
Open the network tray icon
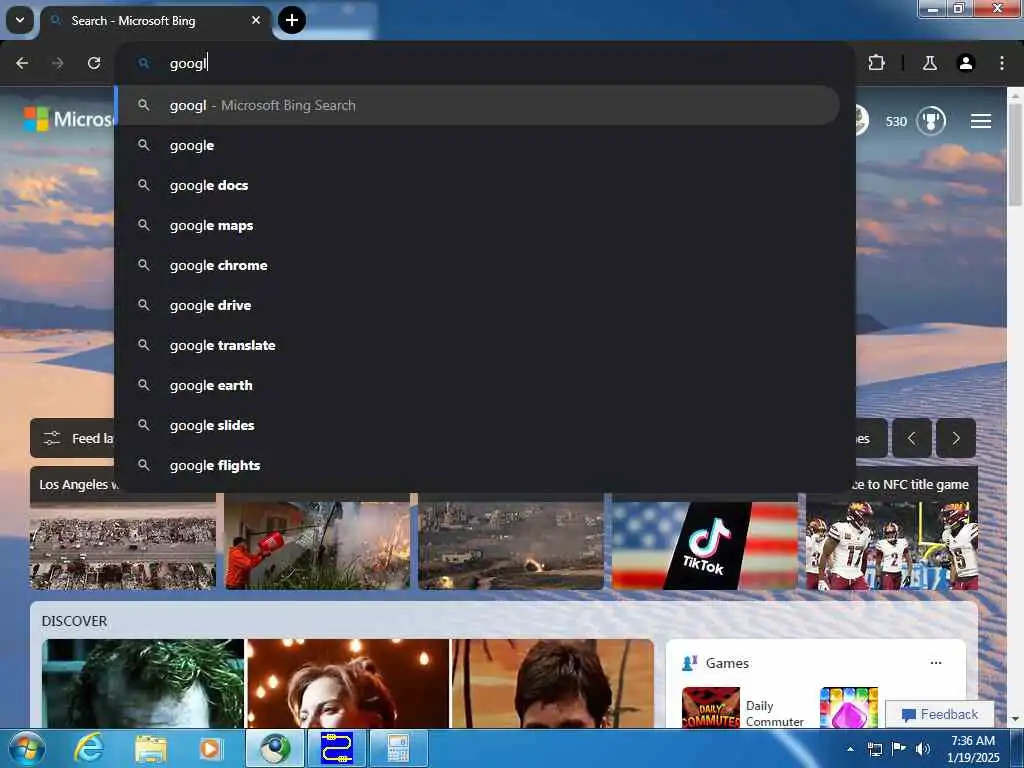click(x=874, y=749)
